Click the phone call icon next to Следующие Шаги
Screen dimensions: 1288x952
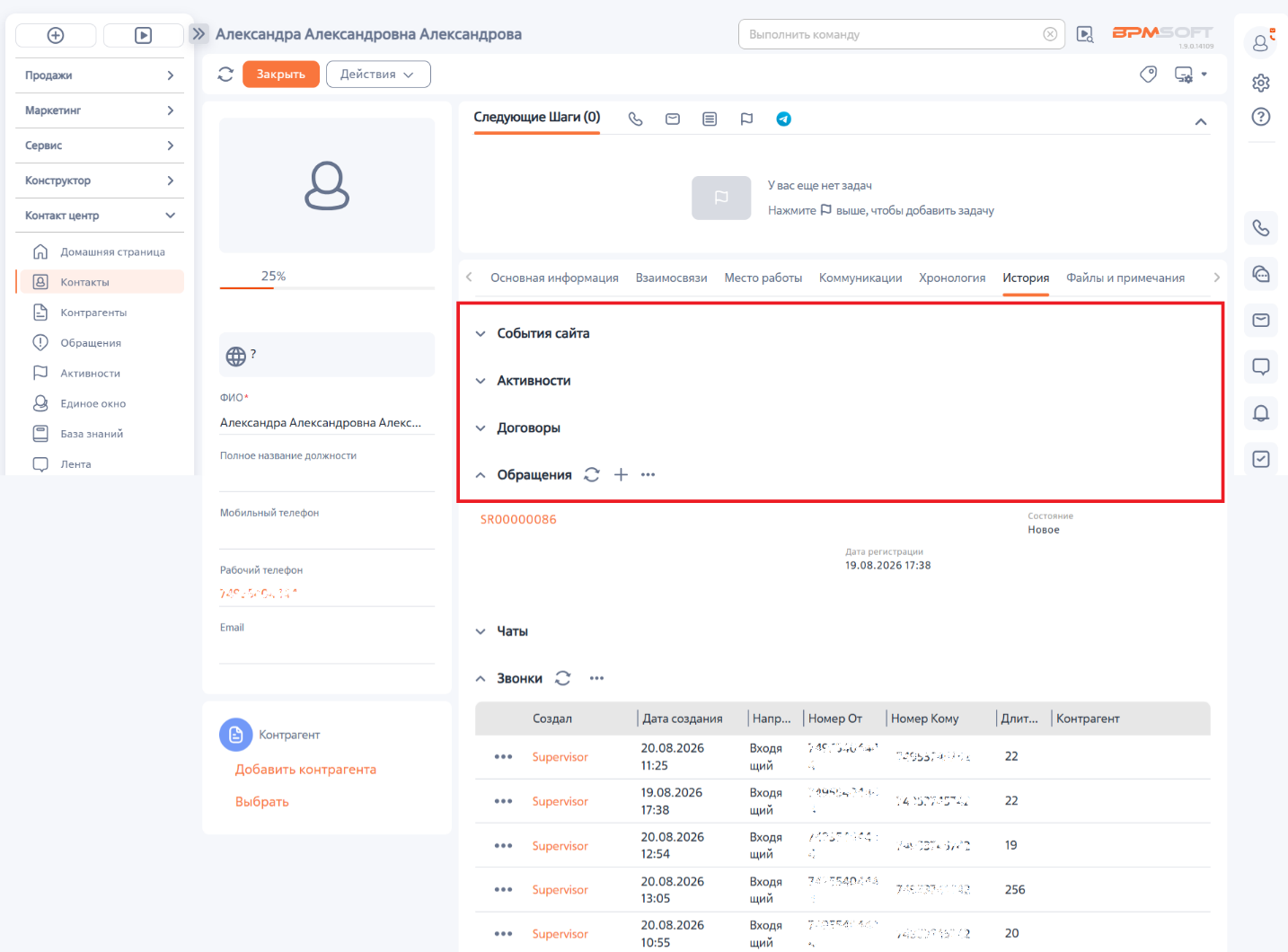635,119
